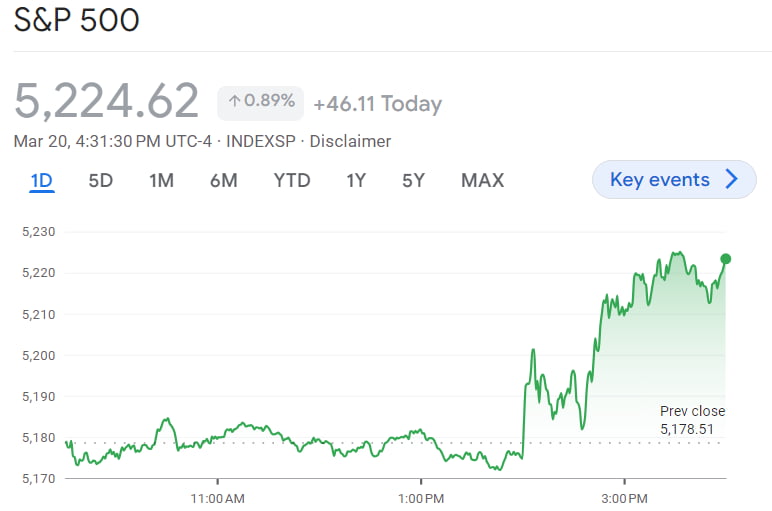Viewport: 772px width, 511px height.
Task: Click the 5,170 y-axis label
Action: (38, 479)
